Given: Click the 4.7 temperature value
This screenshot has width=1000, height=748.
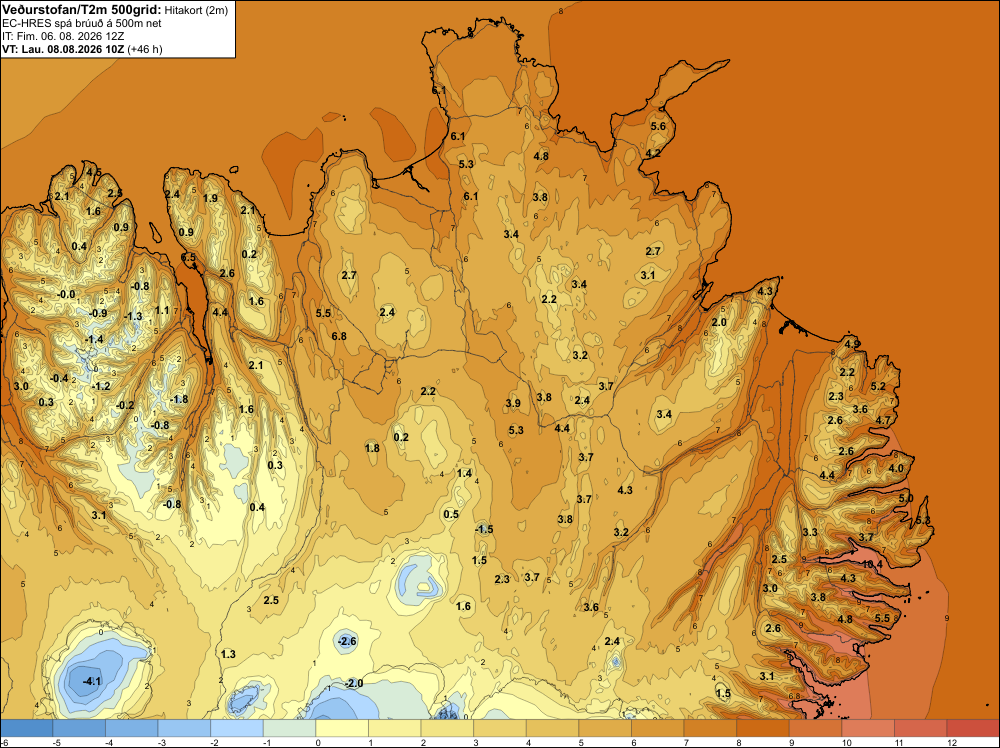Looking at the screenshot, I should tap(883, 420).
